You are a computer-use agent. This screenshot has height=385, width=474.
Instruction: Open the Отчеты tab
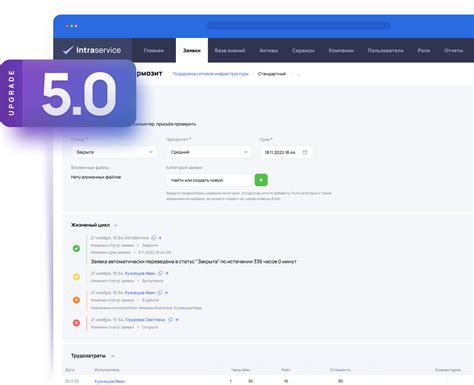453,51
